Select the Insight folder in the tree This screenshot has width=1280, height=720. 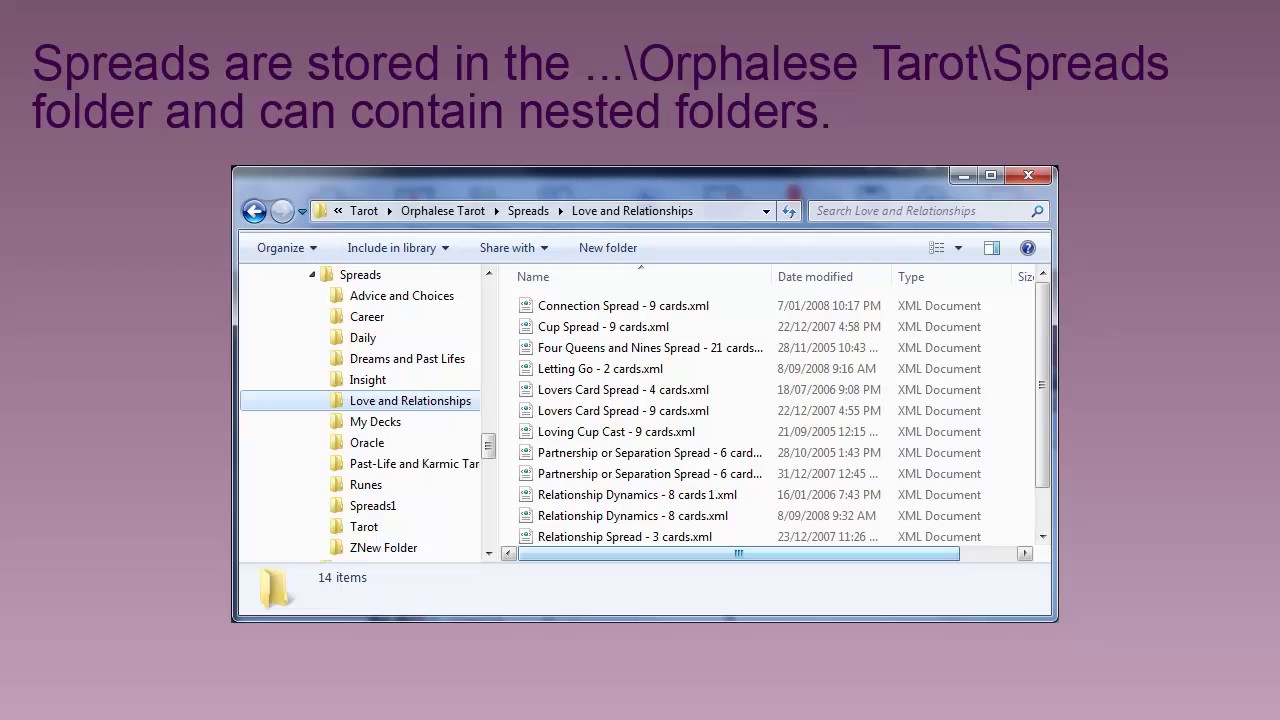tap(368, 380)
